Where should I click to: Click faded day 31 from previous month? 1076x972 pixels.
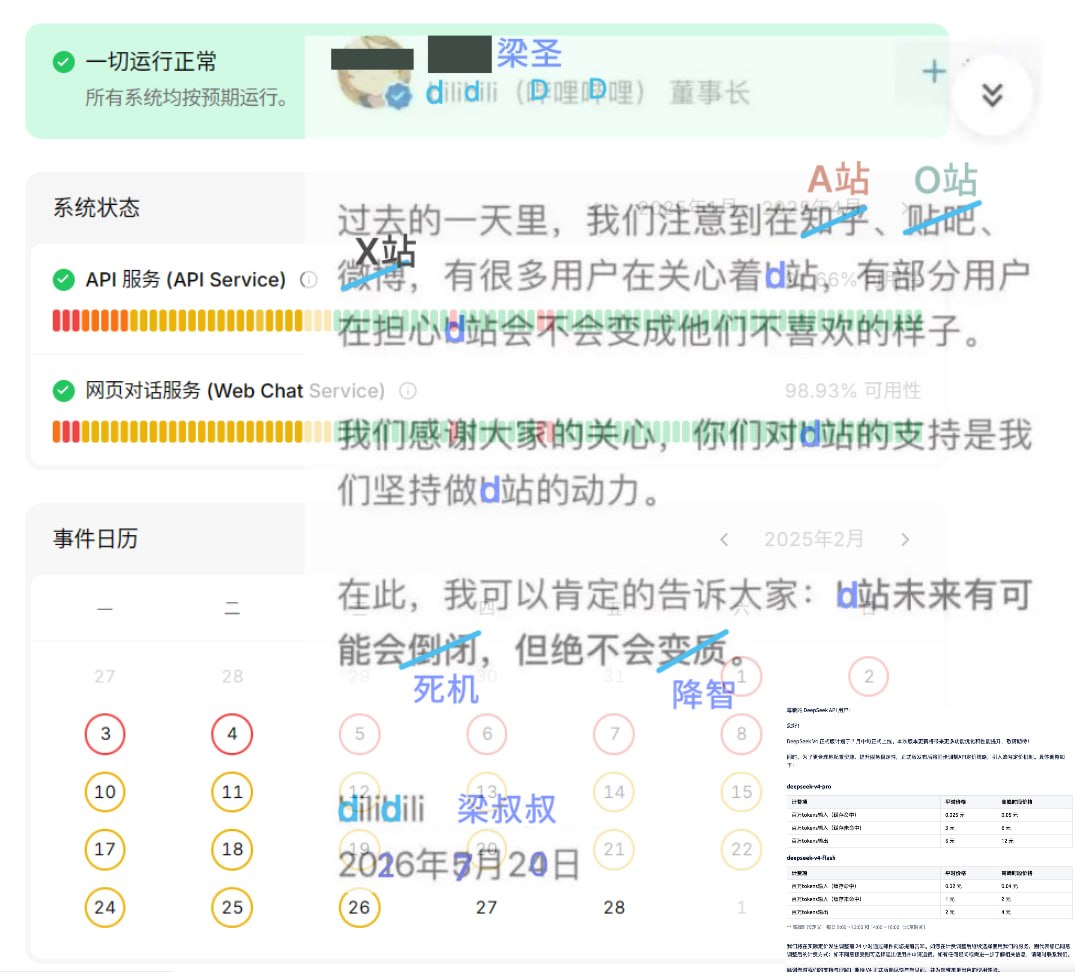point(613,676)
